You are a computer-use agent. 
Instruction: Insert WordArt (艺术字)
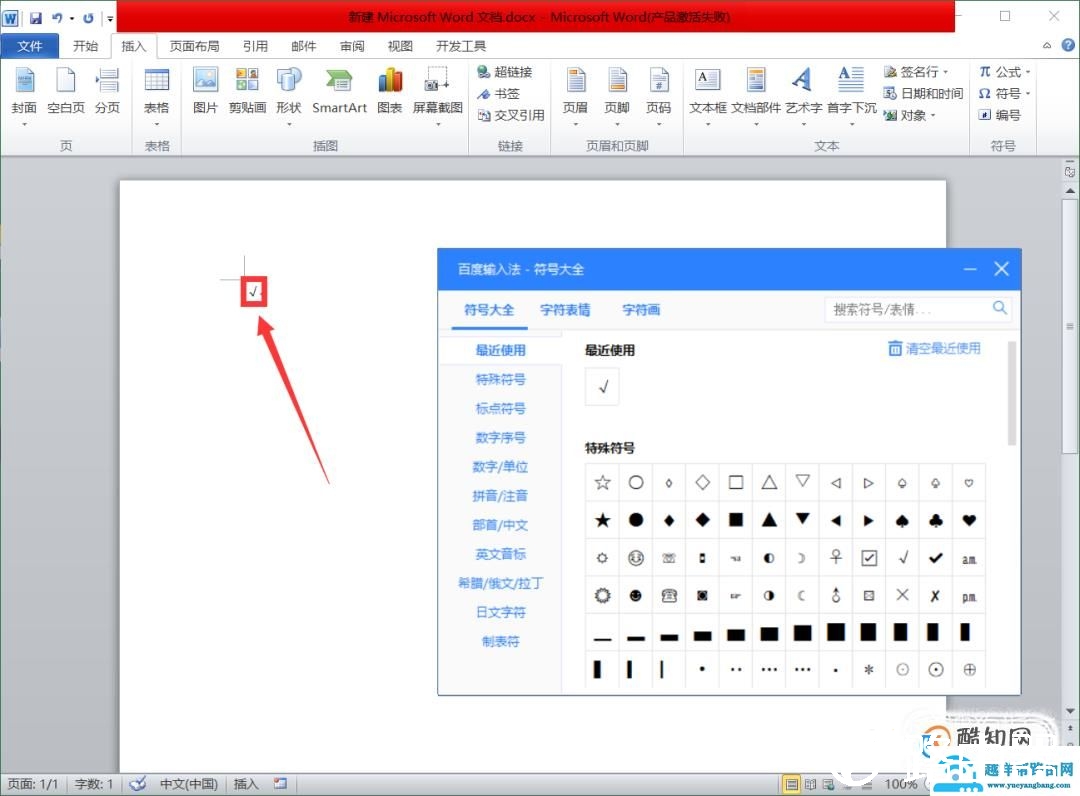[x=803, y=96]
